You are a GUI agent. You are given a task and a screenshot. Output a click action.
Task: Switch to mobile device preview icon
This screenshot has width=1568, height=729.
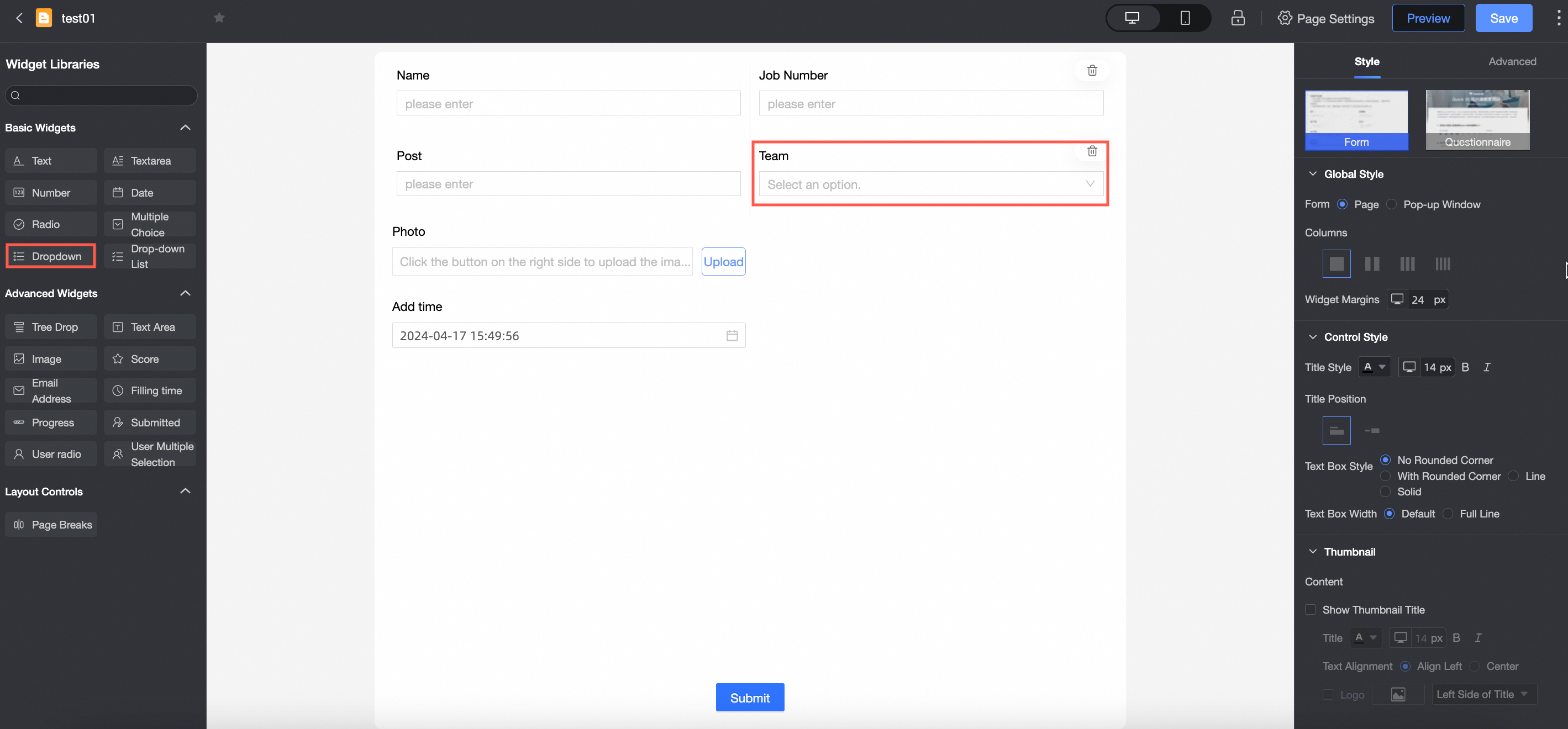(1185, 18)
